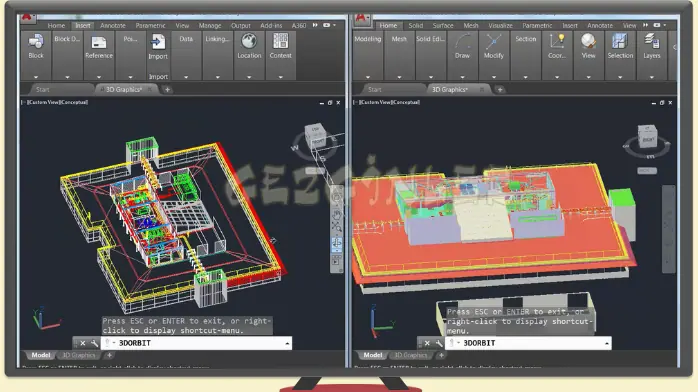The height and width of the screenshot is (392, 698).
Task: Click the Block icon in left window ribbon
Action: pos(36,41)
